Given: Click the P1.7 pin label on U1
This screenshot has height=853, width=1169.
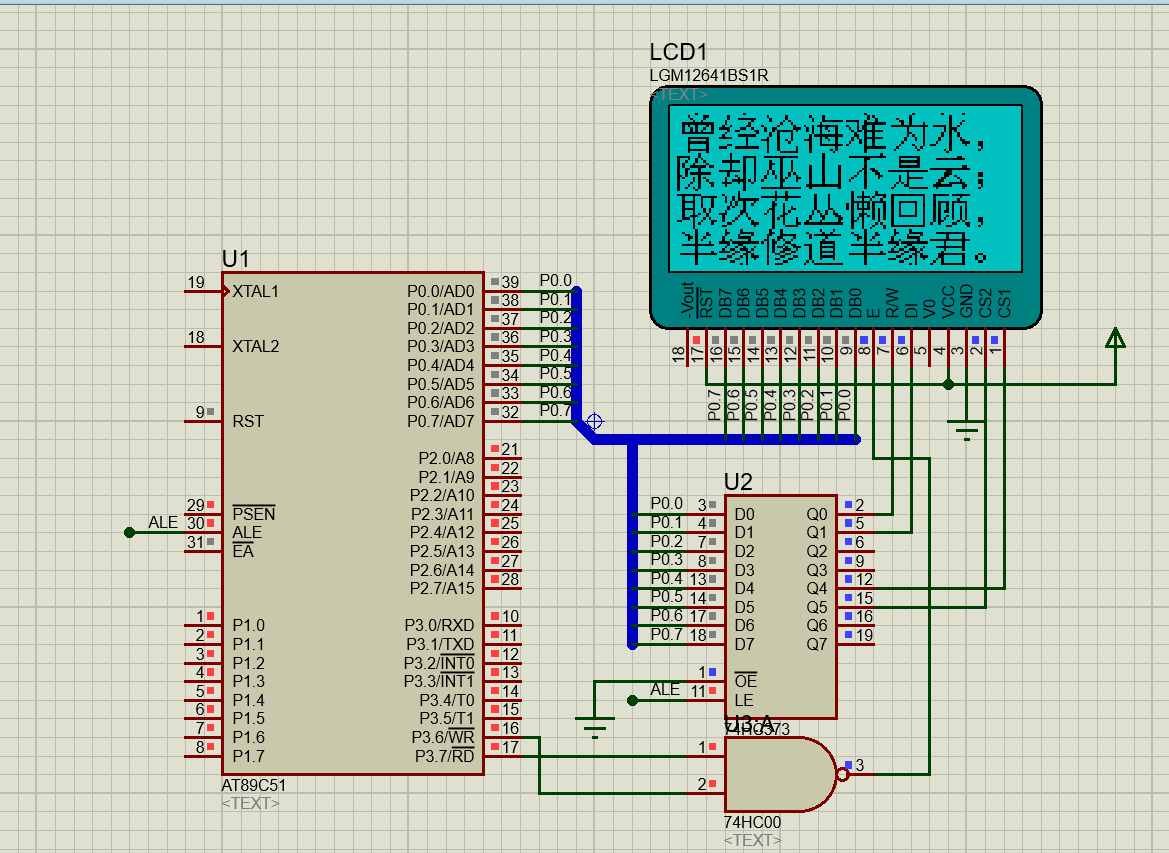Looking at the screenshot, I should (x=248, y=756).
